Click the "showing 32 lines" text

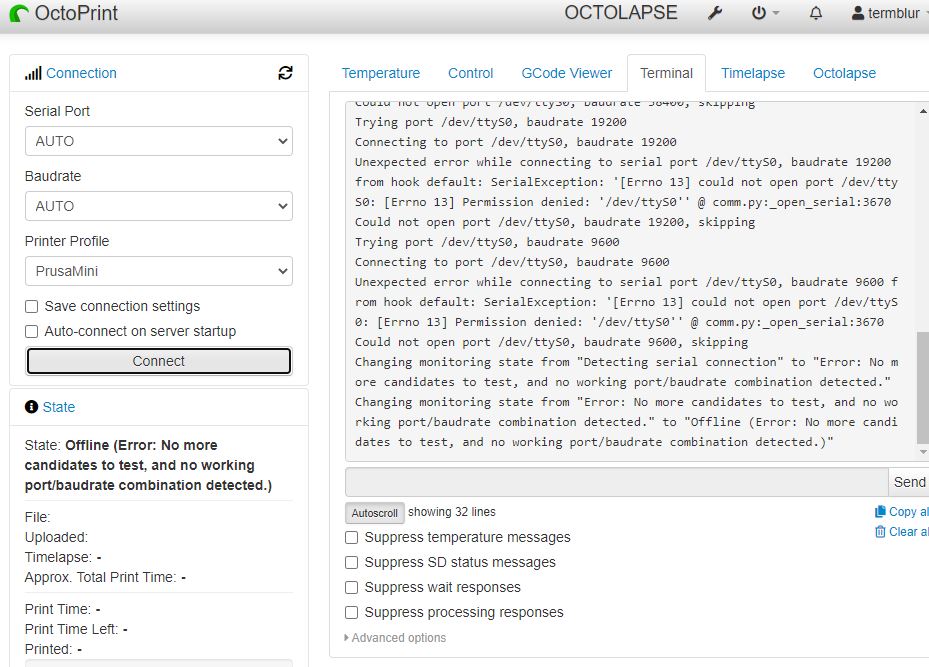(x=451, y=512)
